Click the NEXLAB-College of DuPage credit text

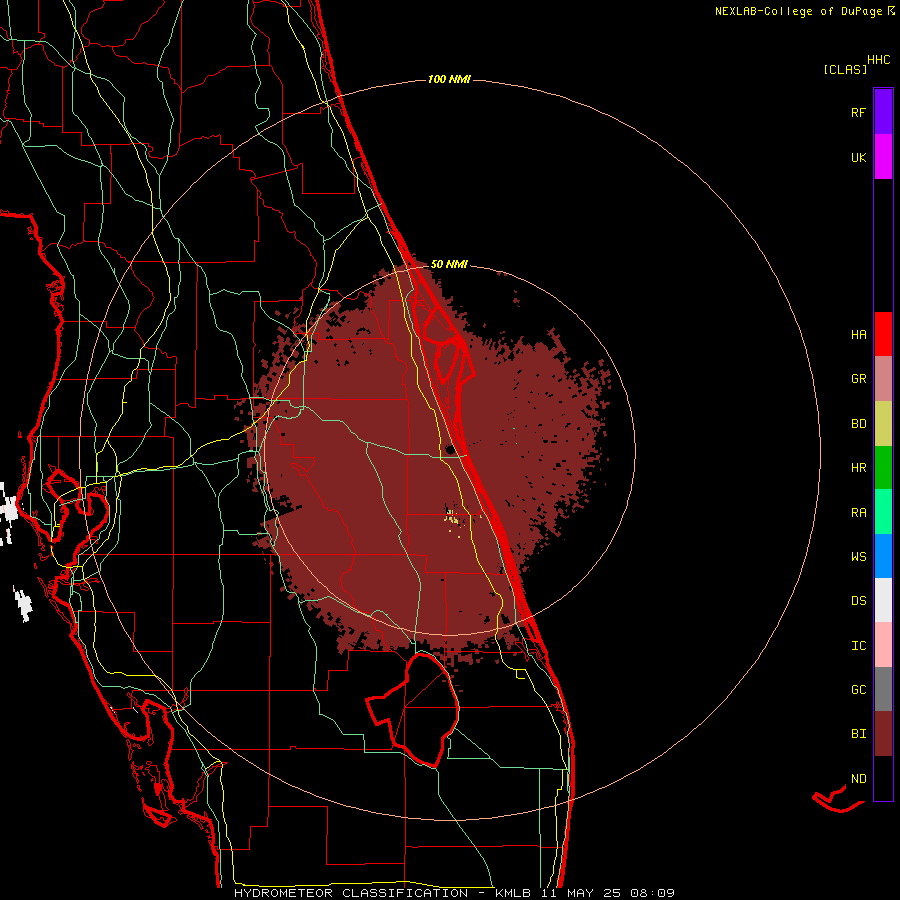800,11
